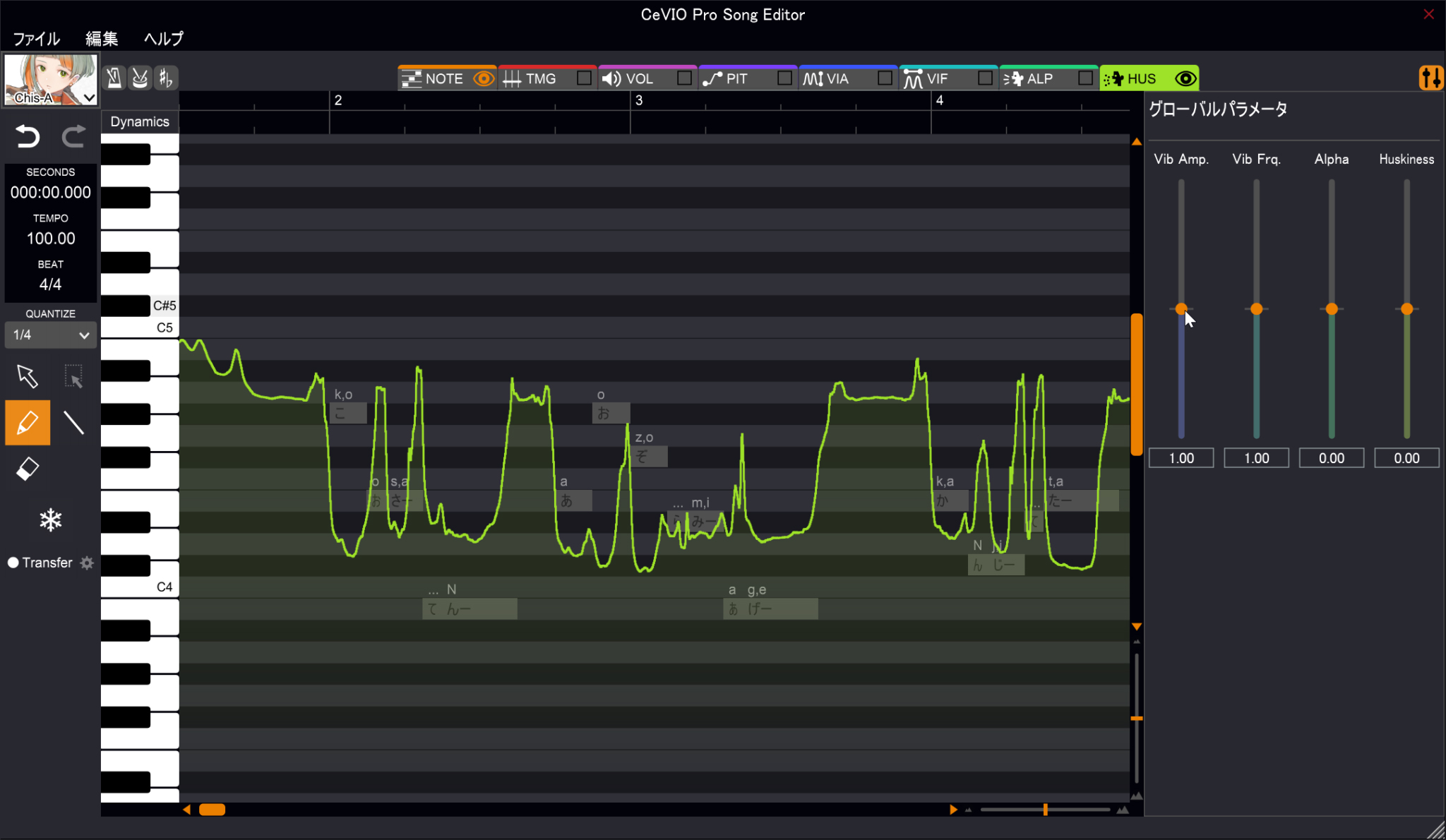
Task: Click the Huskiness slider handle
Action: pyautogui.click(x=1406, y=308)
